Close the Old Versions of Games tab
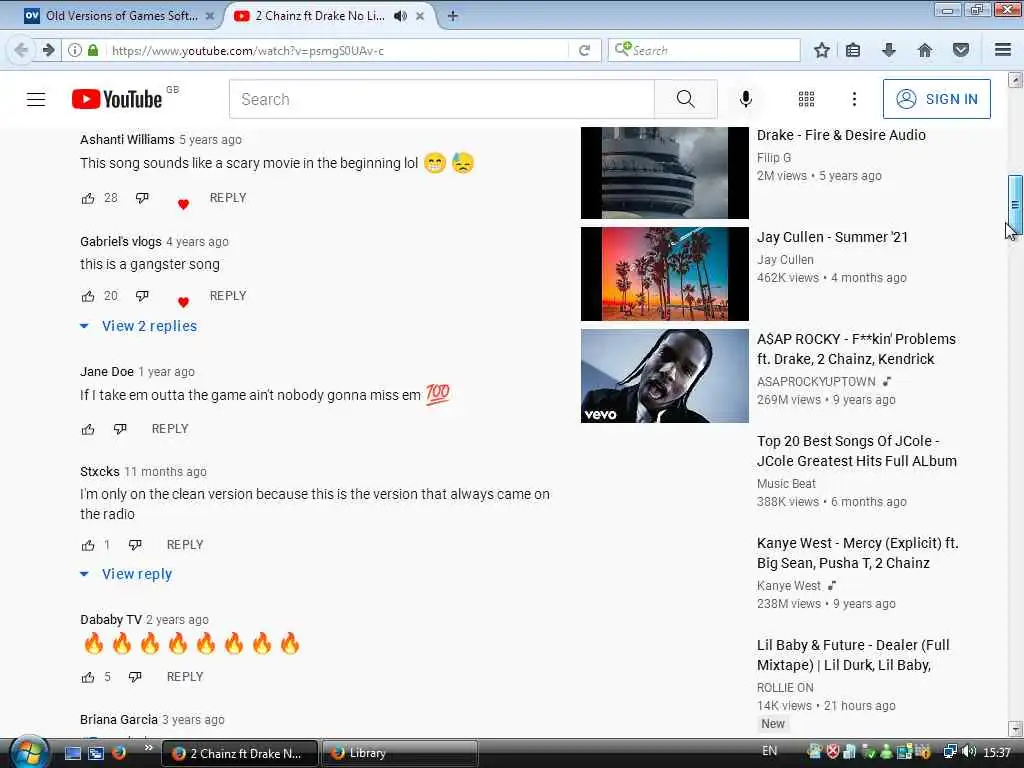 tap(210, 16)
